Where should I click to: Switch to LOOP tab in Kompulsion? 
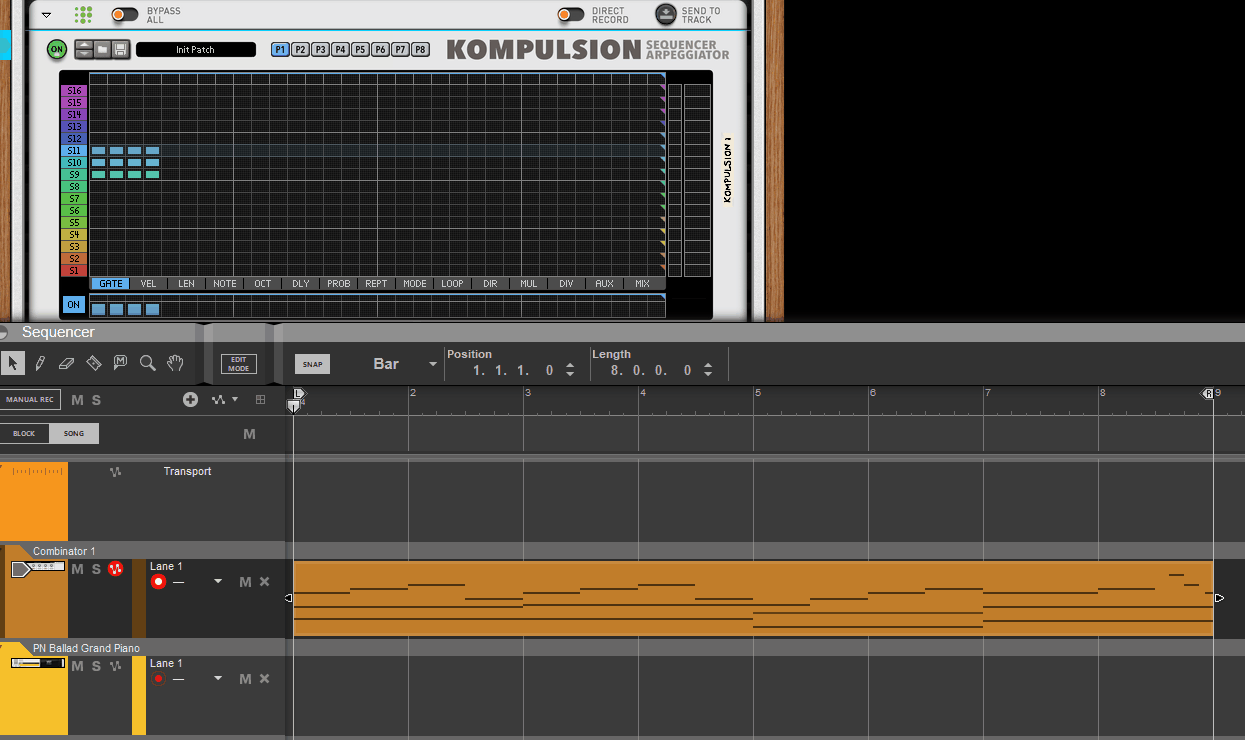point(452,284)
